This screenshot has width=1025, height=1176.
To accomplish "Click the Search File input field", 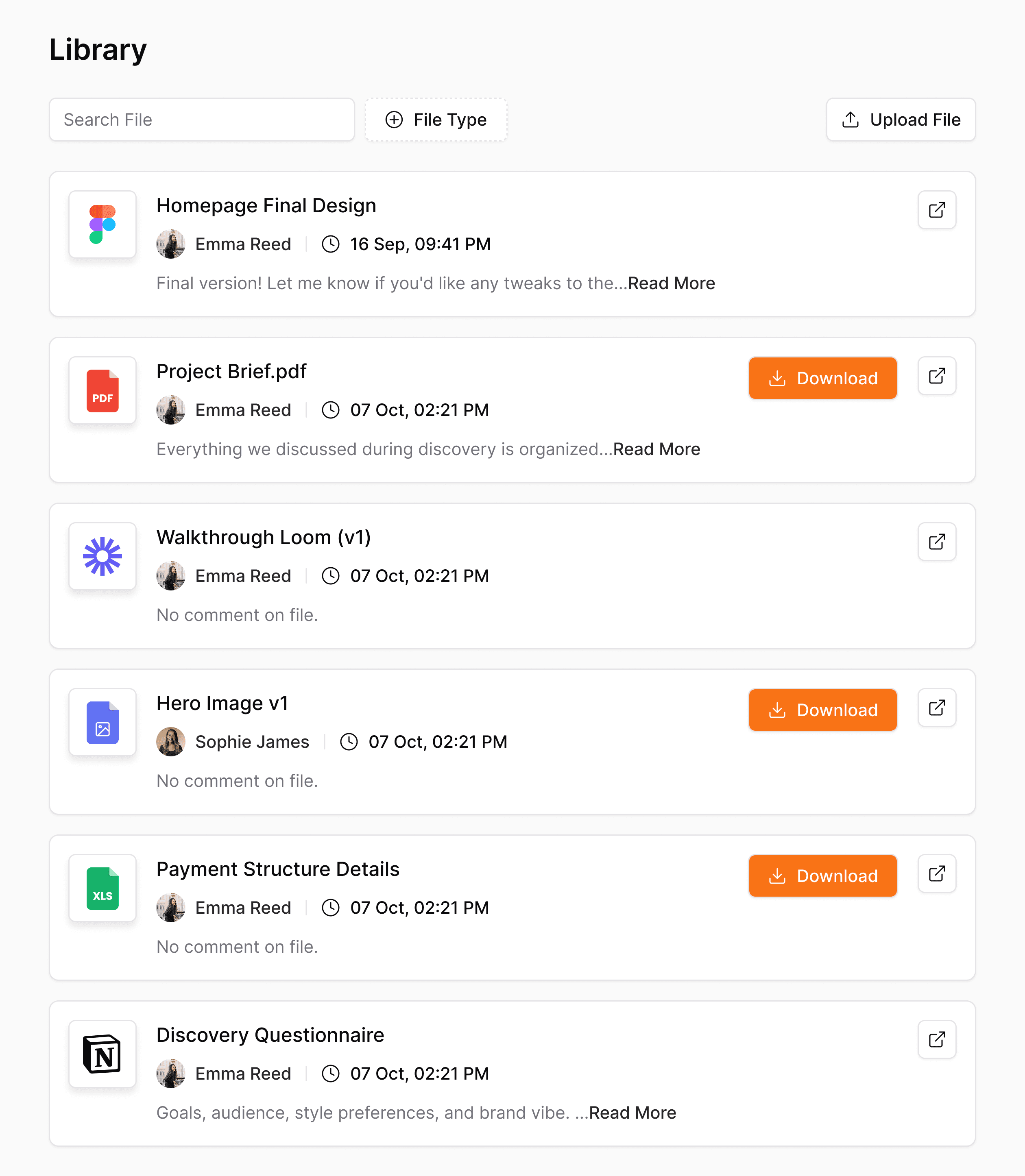I will (201, 120).
